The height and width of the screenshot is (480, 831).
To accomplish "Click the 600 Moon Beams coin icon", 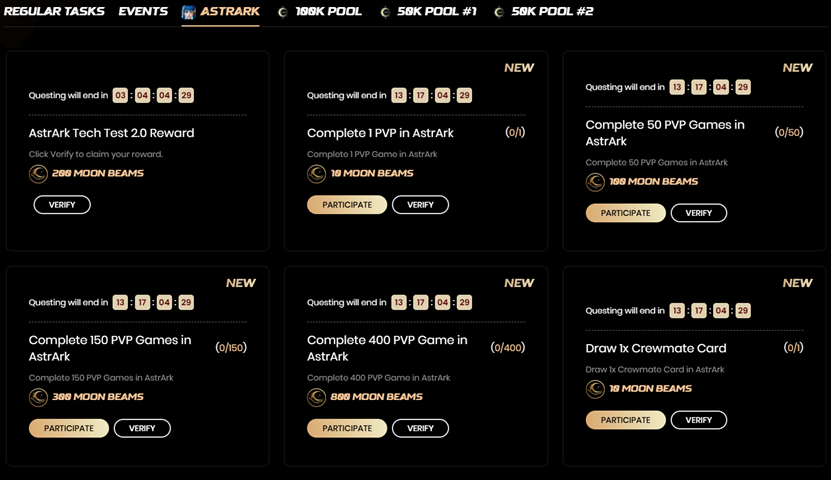I will pos(316,397).
